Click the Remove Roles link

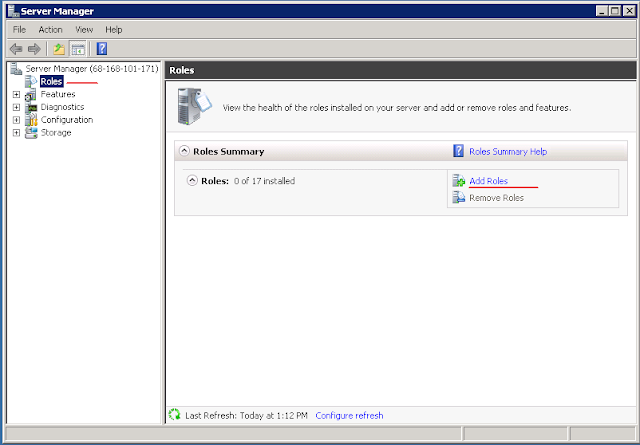[x=497, y=198]
